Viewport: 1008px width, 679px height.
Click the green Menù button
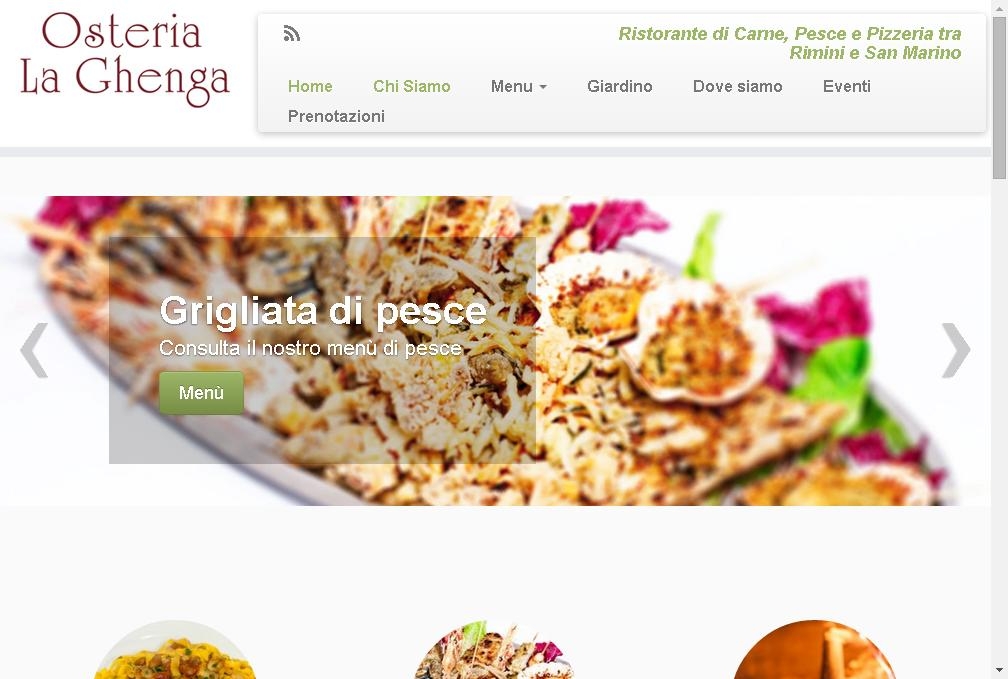pyautogui.click(x=201, y=392)
